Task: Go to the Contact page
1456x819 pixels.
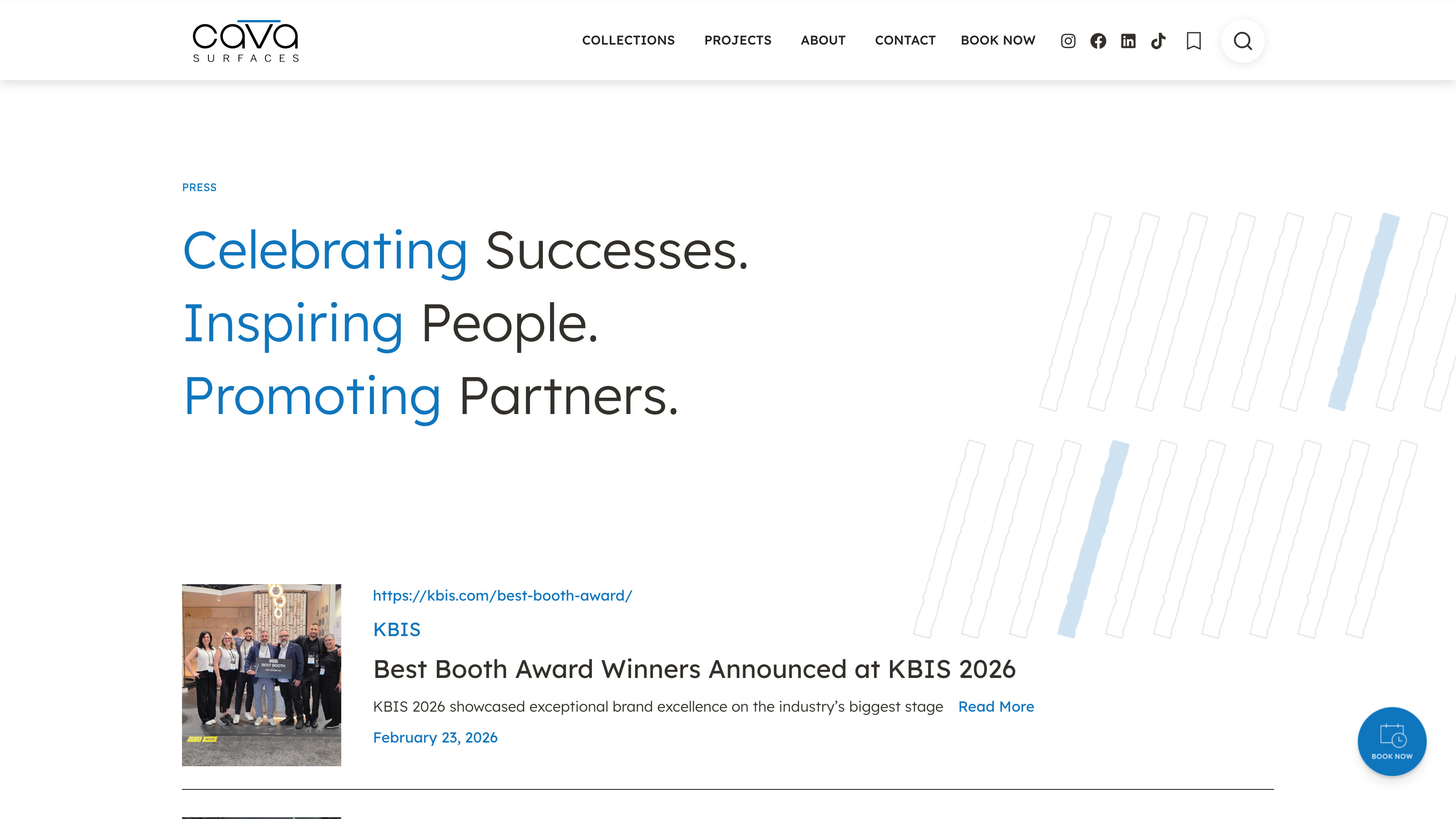Action: (905, 40)
